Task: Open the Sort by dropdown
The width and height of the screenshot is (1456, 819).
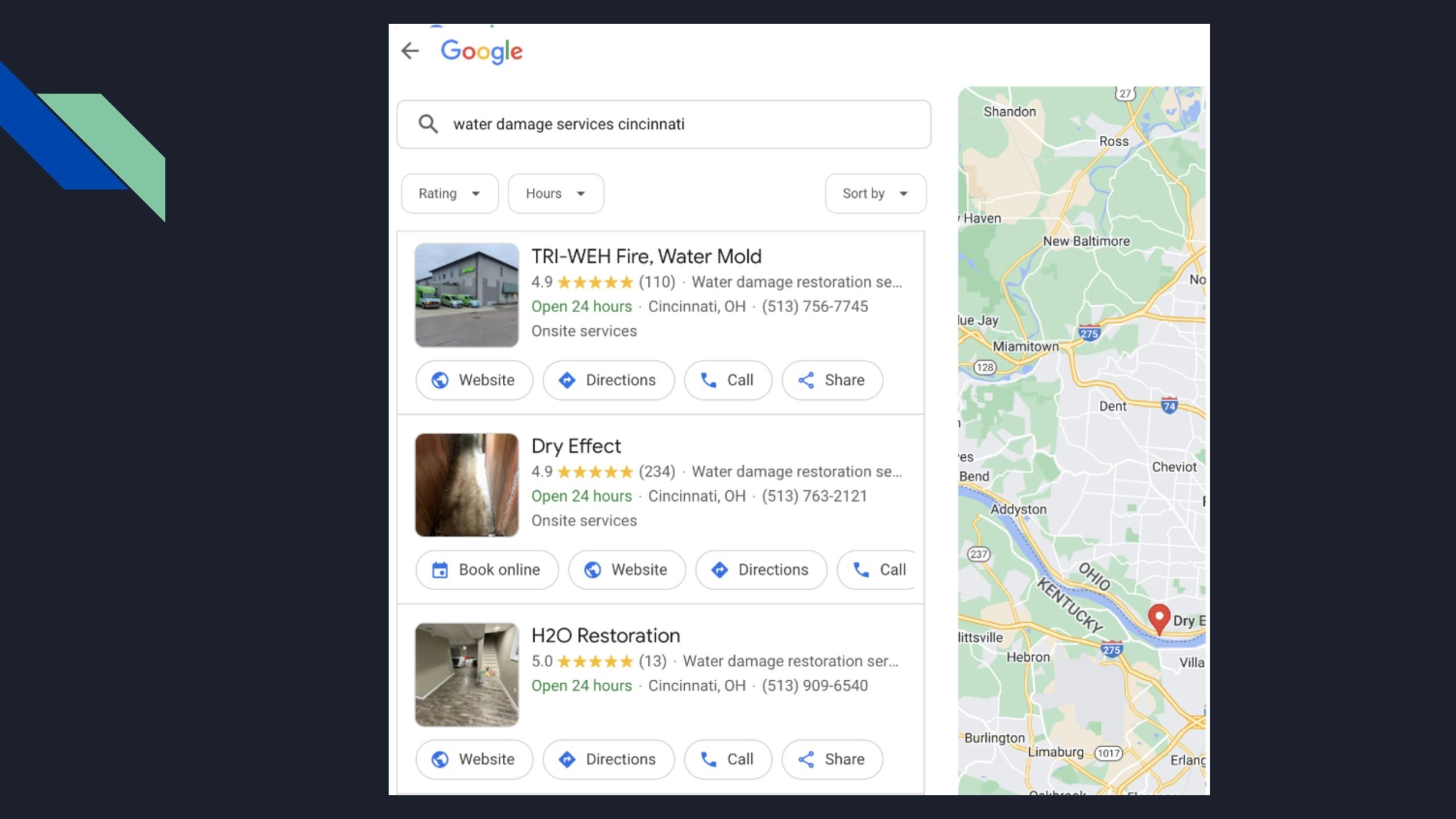Action: (x=875, y=193)
